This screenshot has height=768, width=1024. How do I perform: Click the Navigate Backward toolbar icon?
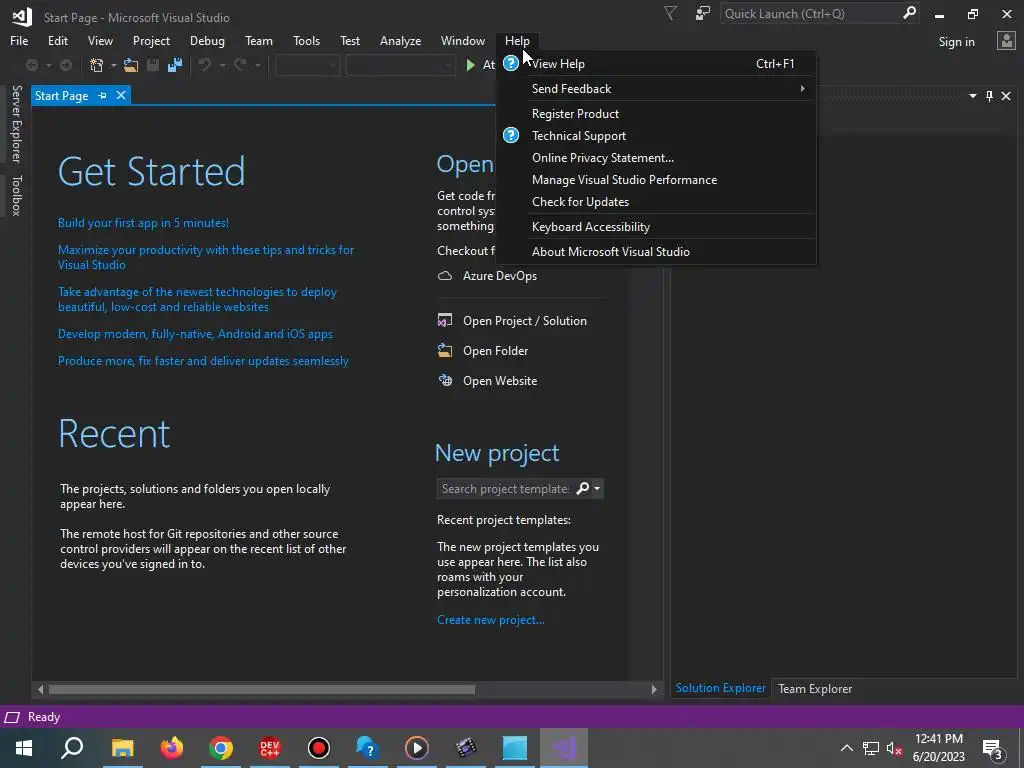[31, 65]
